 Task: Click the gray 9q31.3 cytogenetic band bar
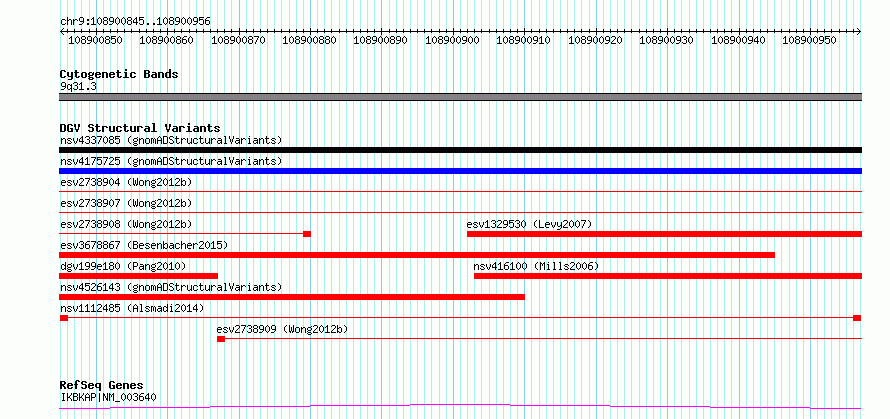point(460,97)
